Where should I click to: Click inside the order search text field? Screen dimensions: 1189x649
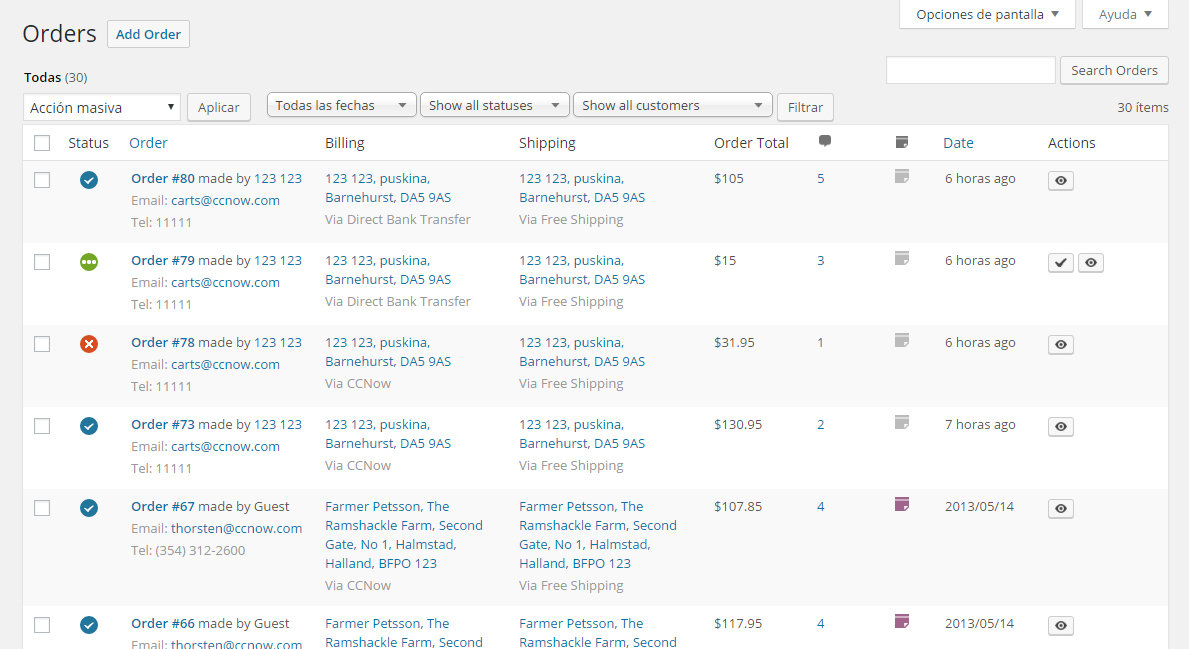coord(970,71)
